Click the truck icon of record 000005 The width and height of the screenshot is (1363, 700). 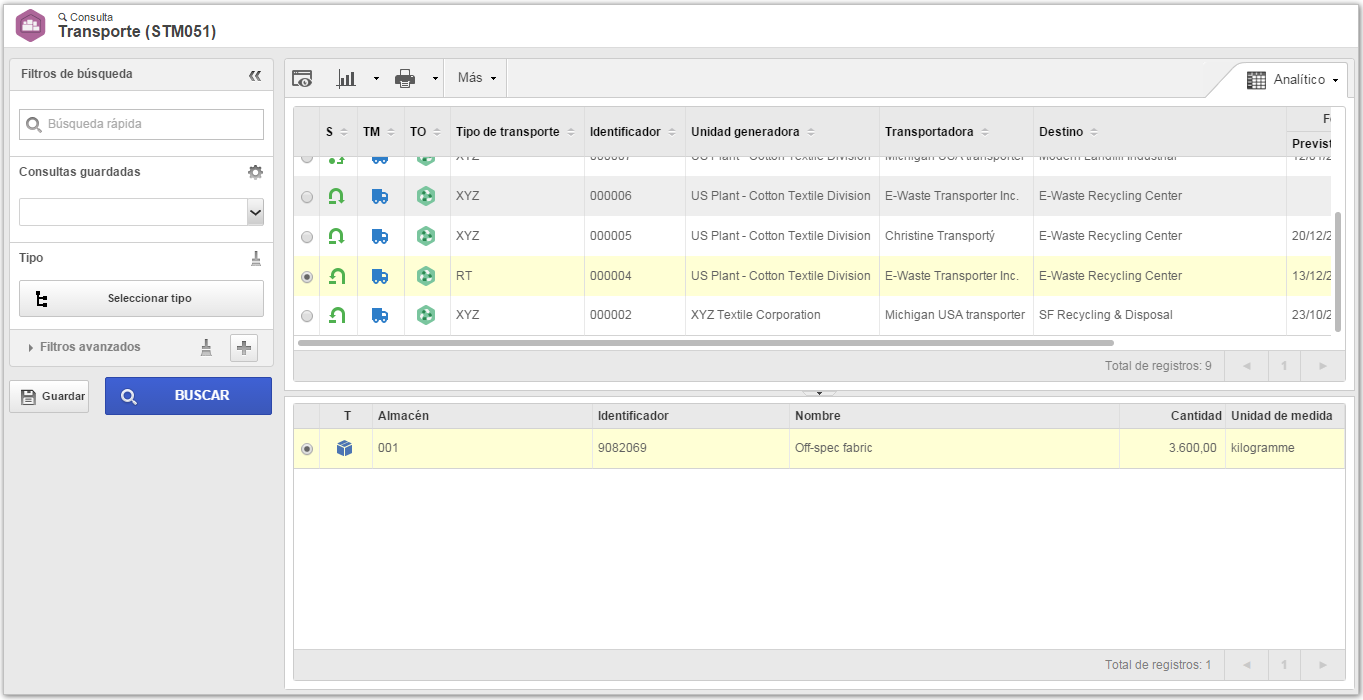tap(380, 236)
